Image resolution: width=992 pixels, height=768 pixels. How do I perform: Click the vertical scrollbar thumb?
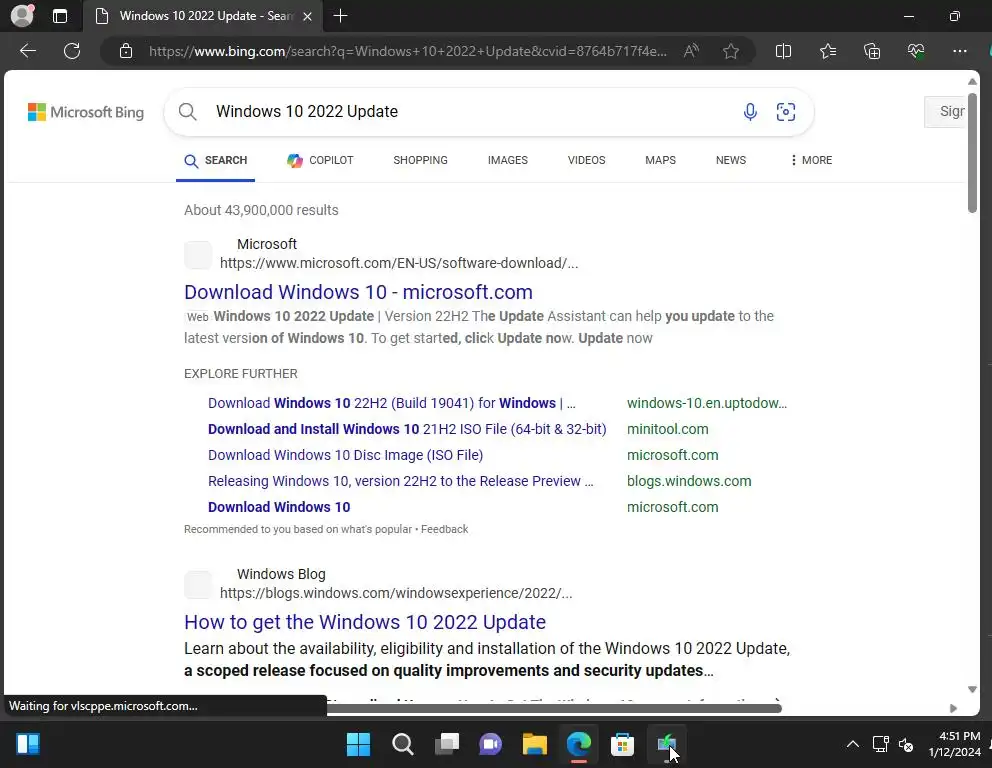click(x=972, y=152)
